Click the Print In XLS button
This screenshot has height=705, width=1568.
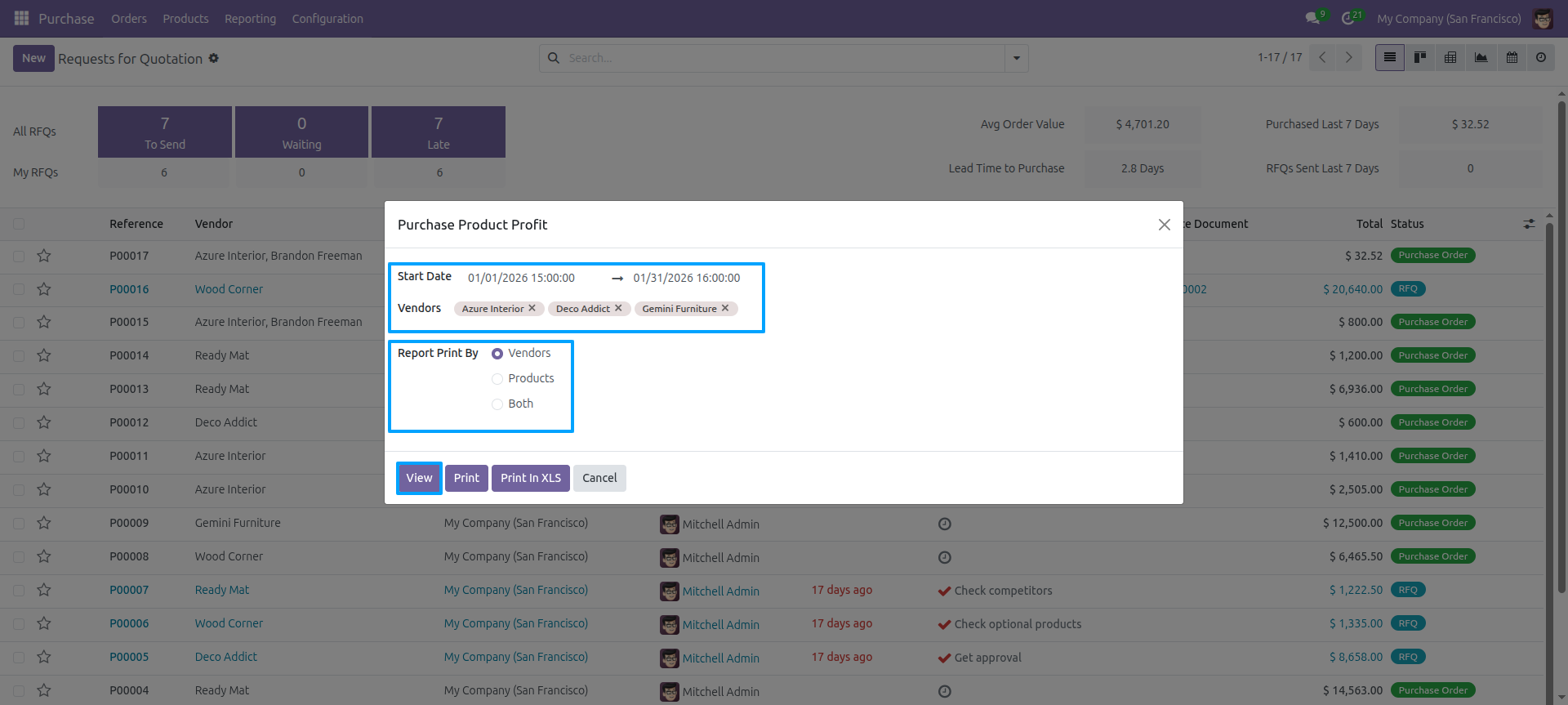[531, 478]
